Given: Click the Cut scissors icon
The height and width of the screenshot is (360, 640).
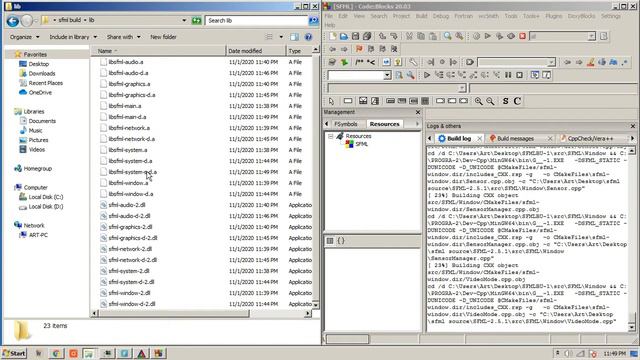Looking at the screenshot, I should [409, 36].
